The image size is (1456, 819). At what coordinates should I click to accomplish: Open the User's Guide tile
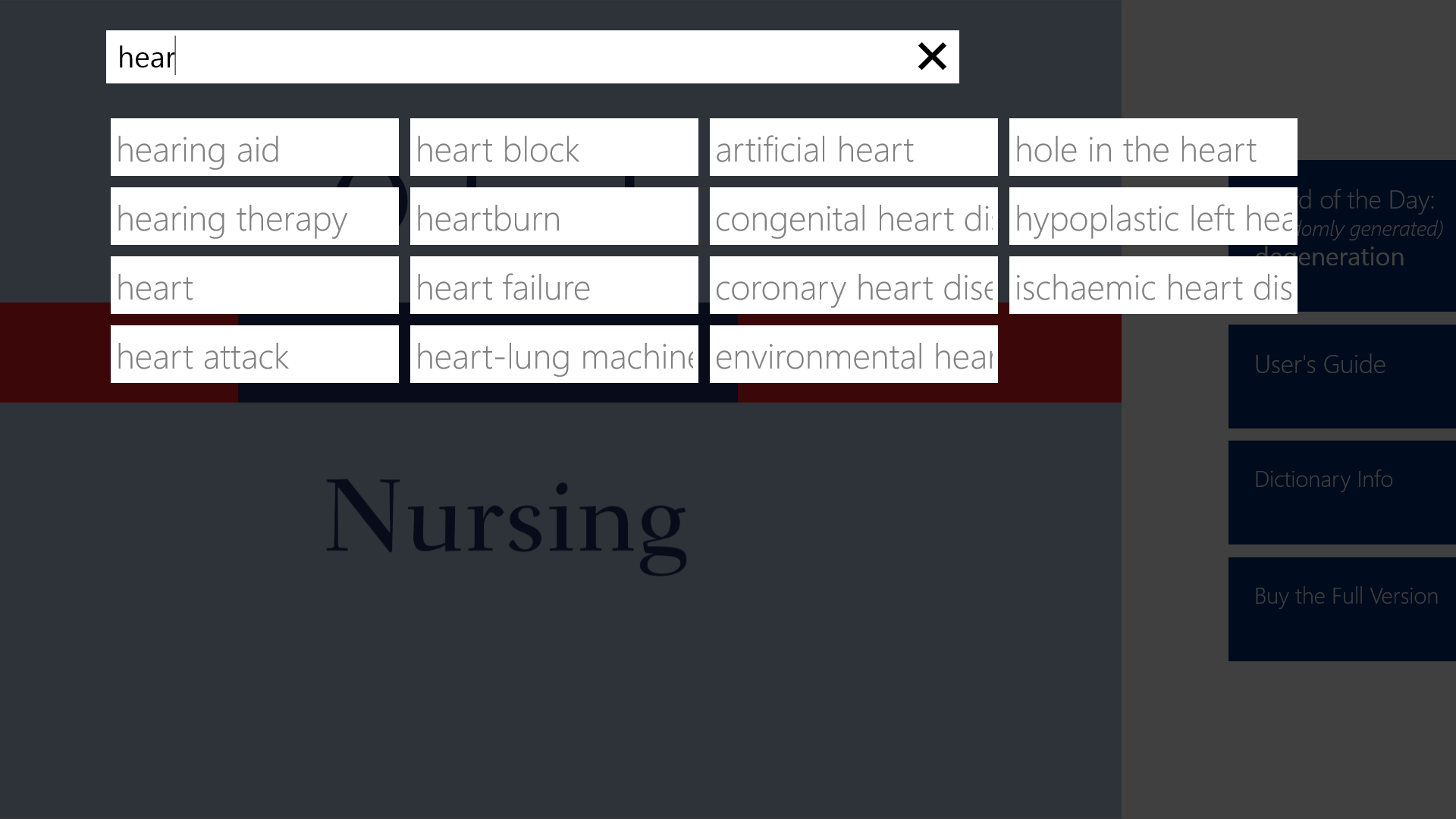click(1342, 376)
